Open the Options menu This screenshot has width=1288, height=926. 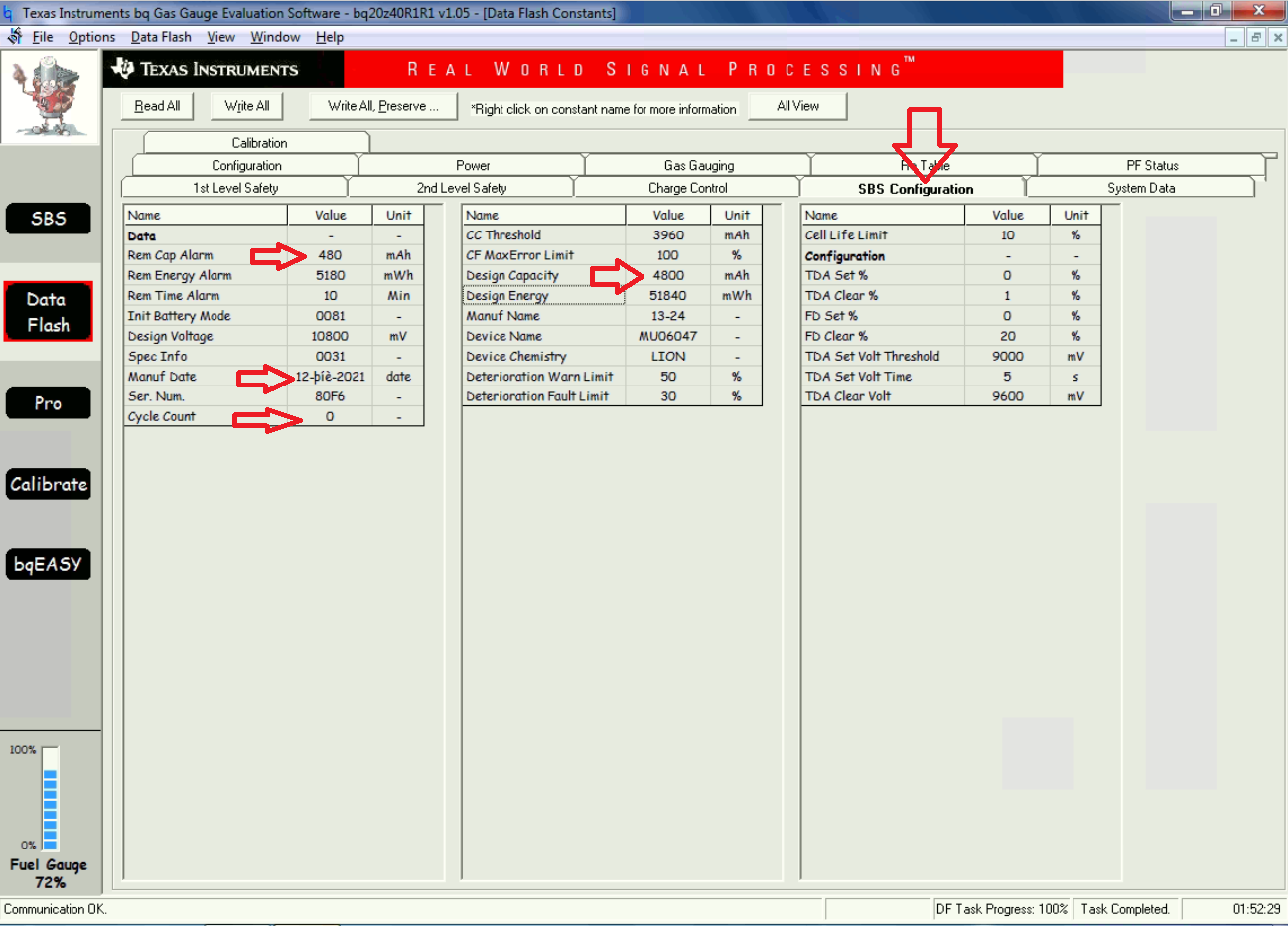tap(91, 37)
